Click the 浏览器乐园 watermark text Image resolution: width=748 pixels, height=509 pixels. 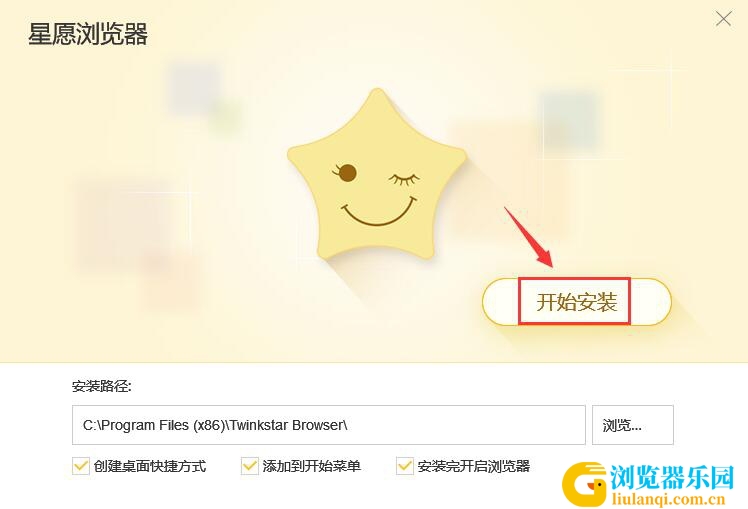[x=672, y=477]
